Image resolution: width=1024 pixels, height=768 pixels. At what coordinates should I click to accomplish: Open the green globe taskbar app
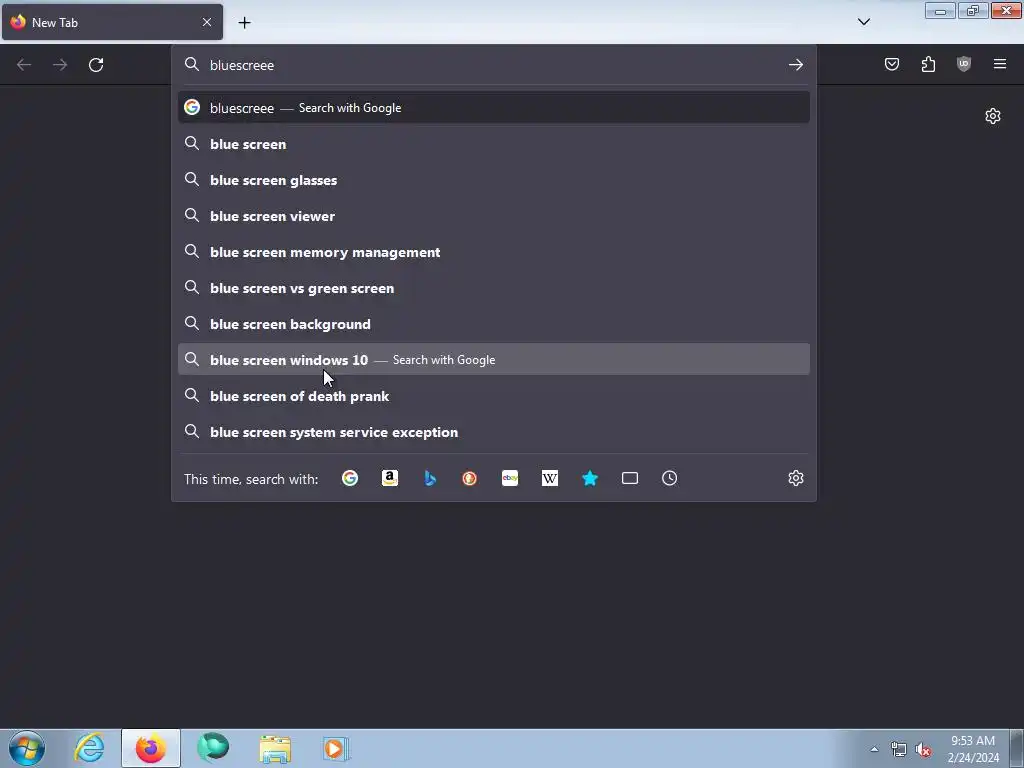pos(213,748)
